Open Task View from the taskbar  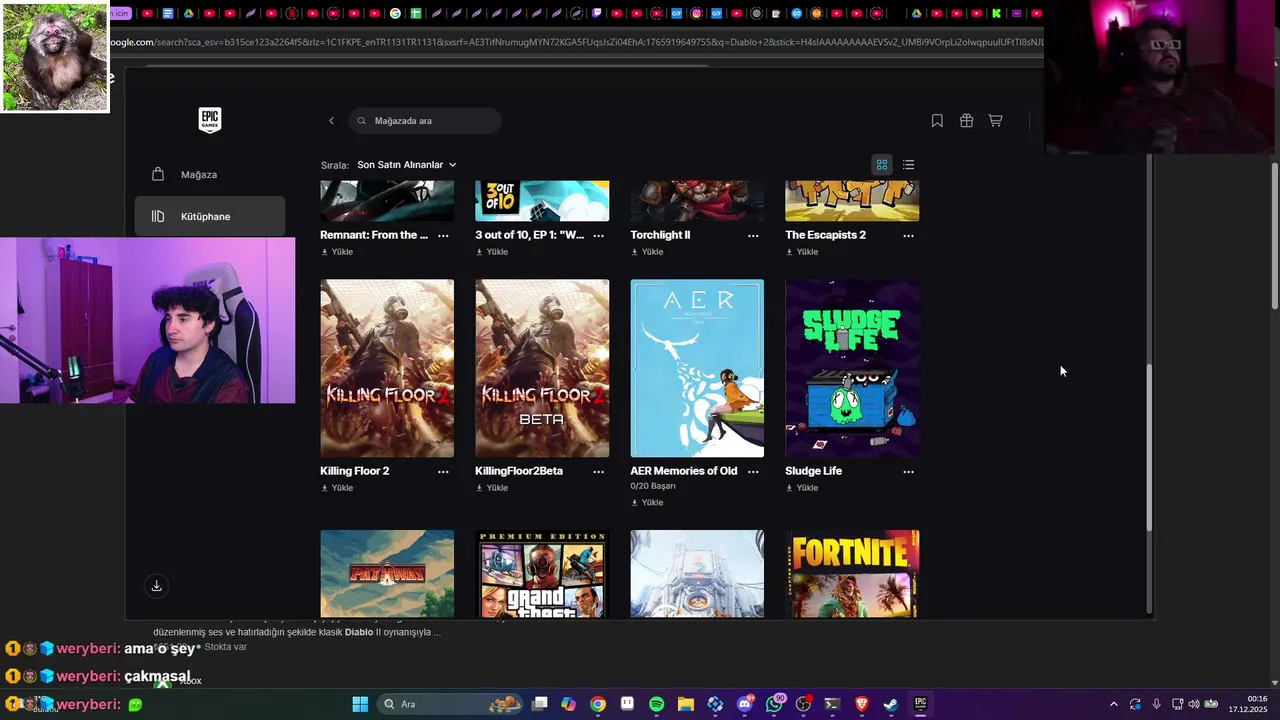pyautogui.click(x=540, y=704)
